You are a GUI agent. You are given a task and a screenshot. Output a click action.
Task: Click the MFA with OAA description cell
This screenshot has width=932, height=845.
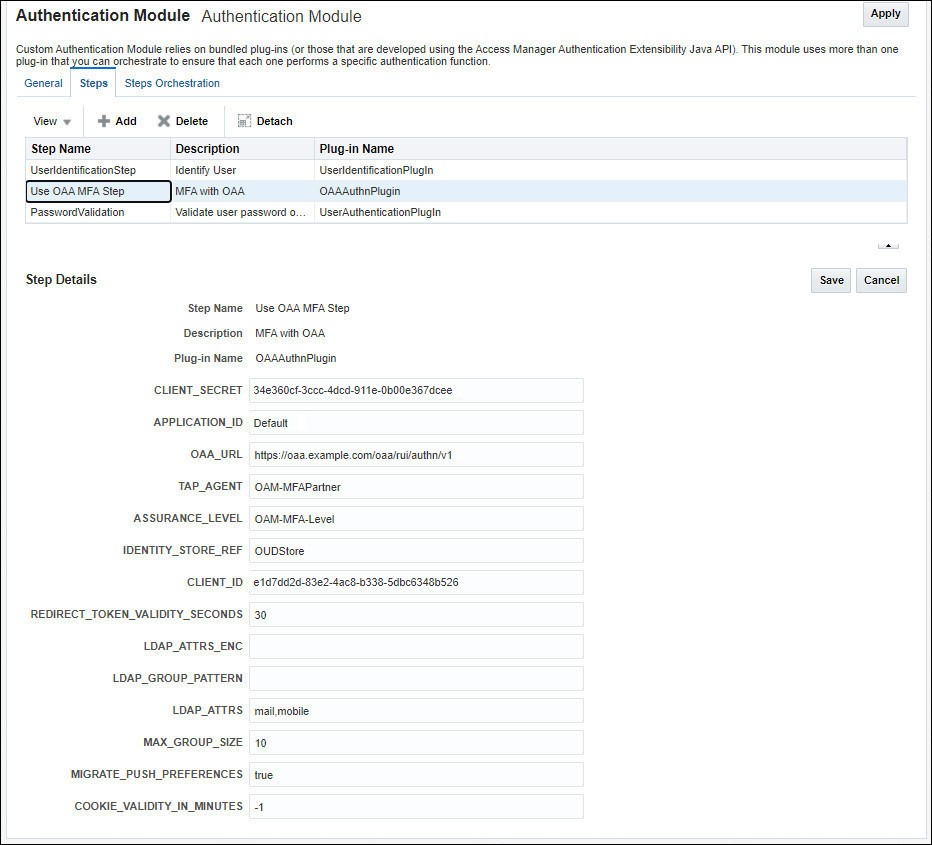[x=243, y=191]
